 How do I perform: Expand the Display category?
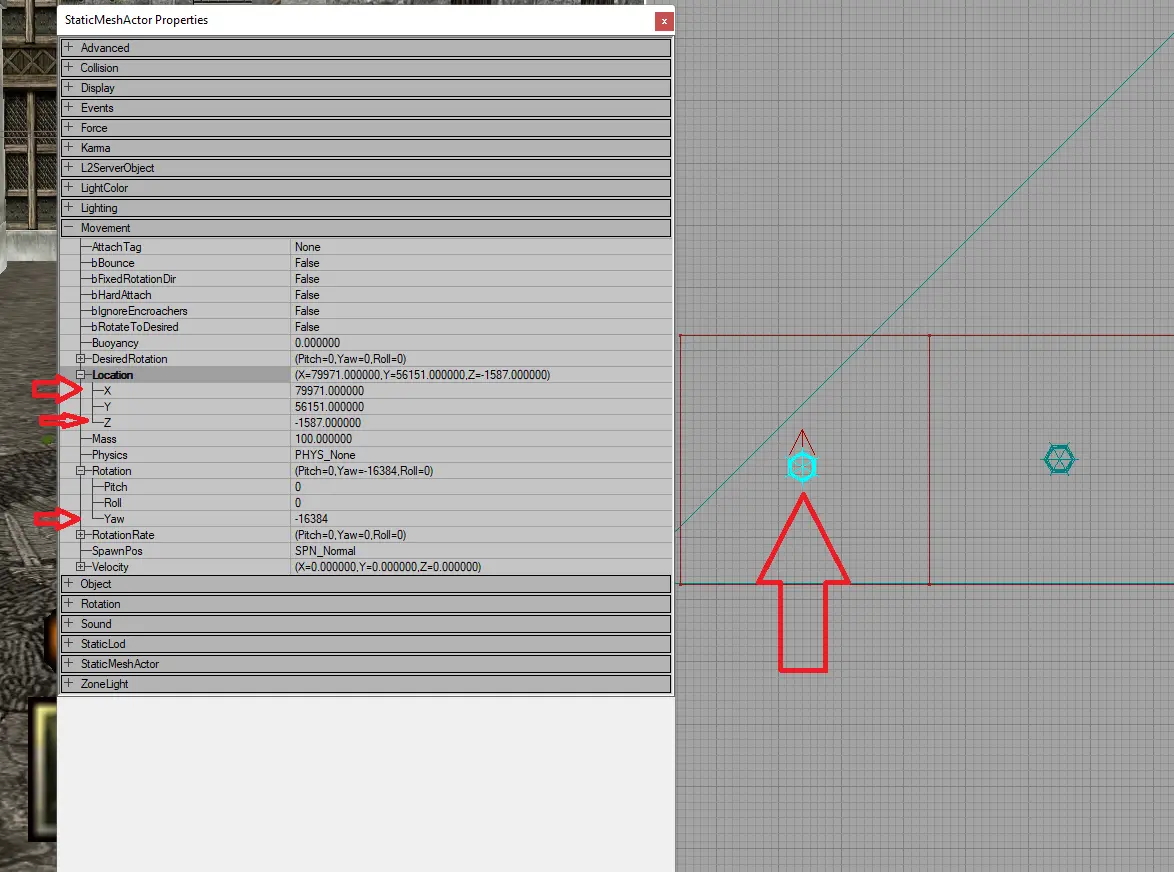pyautogui.click(x=69, y=88)
